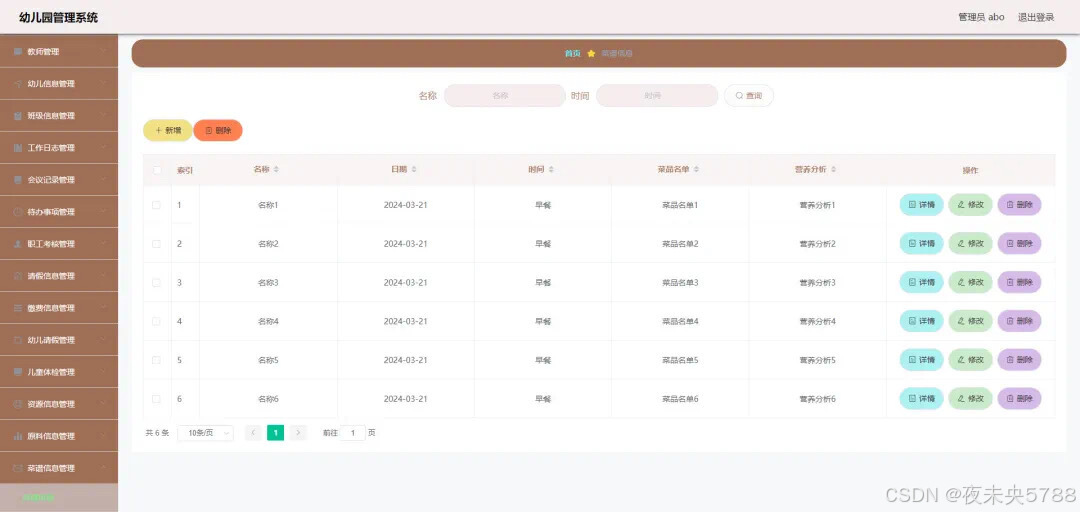Click the yellow 新增 button
1080x512 pixels.
pyautogui.click(x=167, y=130)
